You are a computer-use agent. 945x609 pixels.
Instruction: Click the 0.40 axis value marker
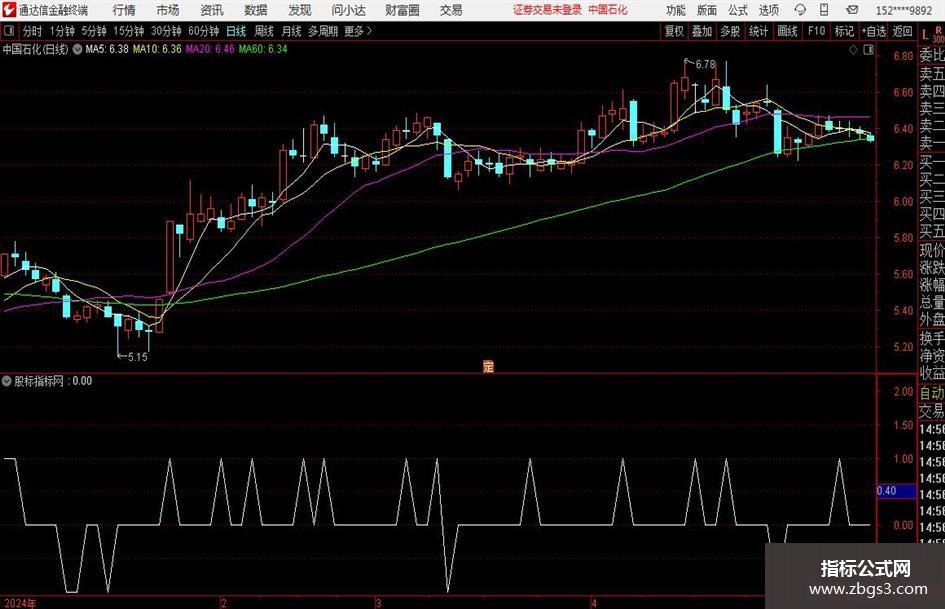896,491
